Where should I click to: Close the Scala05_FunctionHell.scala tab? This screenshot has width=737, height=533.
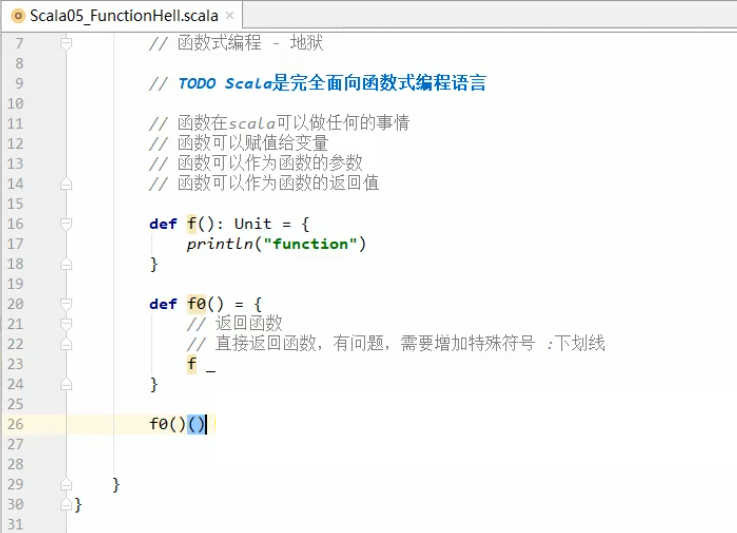click(229, 16)
